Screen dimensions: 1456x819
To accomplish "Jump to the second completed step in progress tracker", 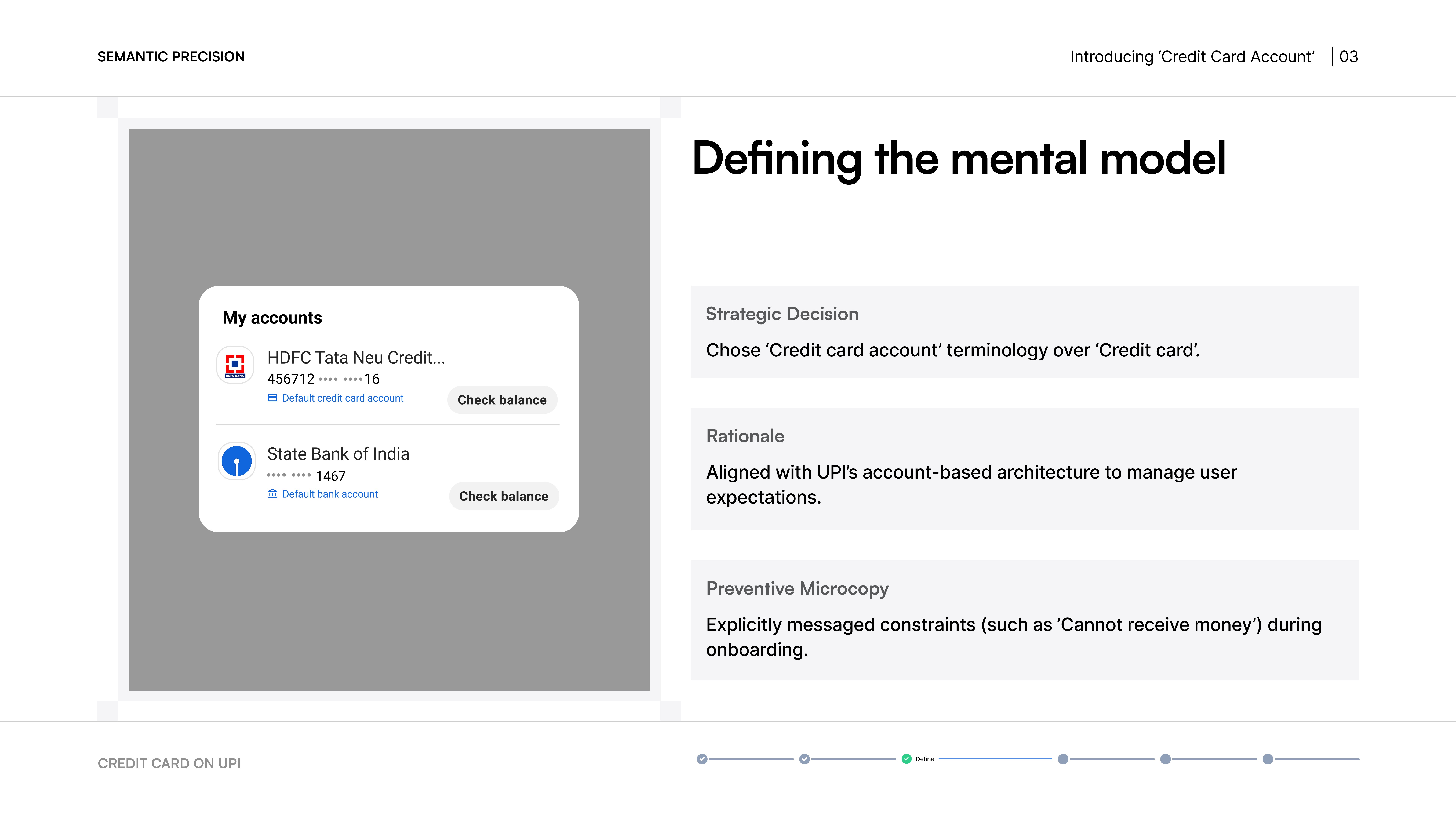I will coord(804,759).
